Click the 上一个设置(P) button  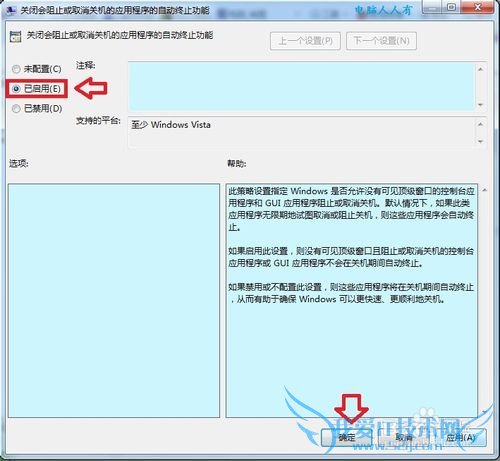[305, 41]
